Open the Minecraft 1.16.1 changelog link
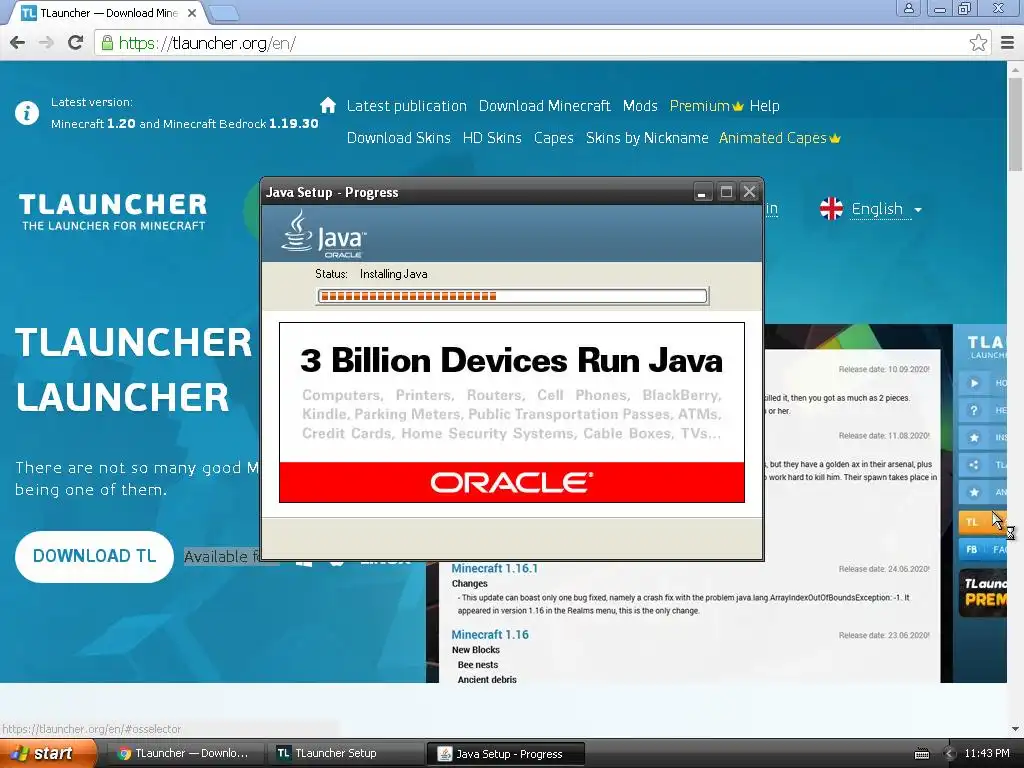 click(x=494, y=568)
